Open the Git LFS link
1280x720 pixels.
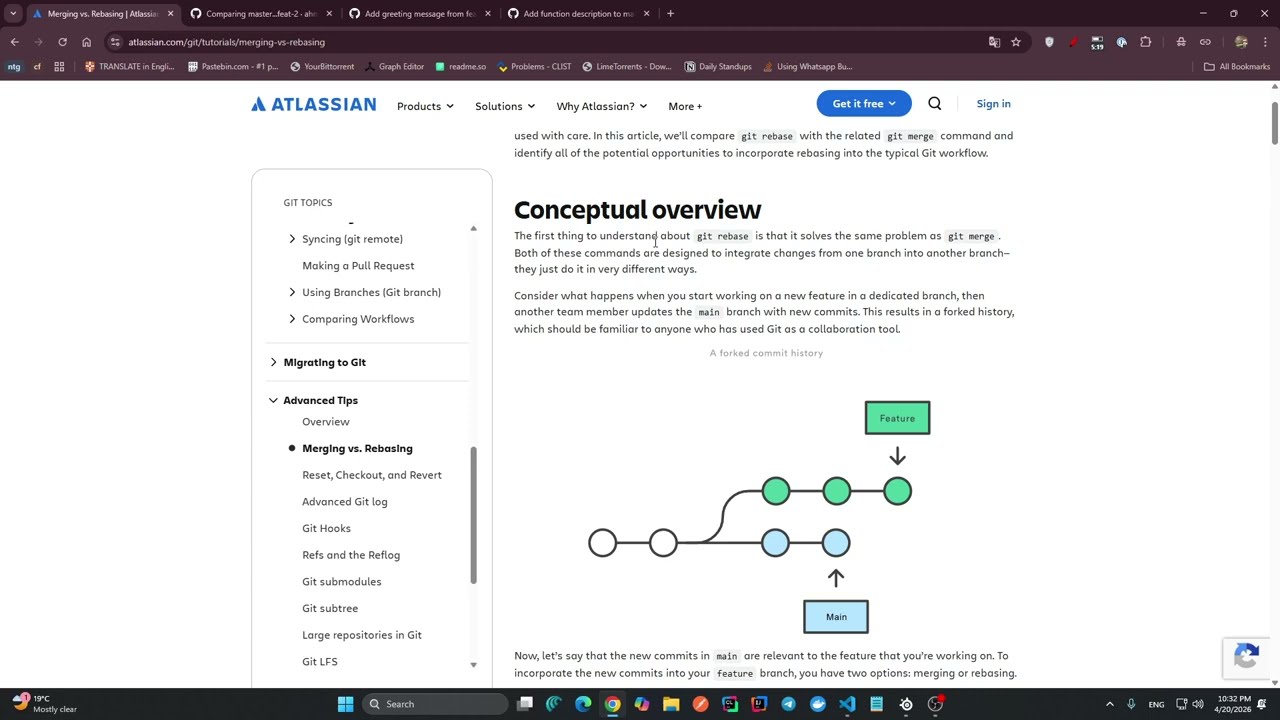coord(320,662)
